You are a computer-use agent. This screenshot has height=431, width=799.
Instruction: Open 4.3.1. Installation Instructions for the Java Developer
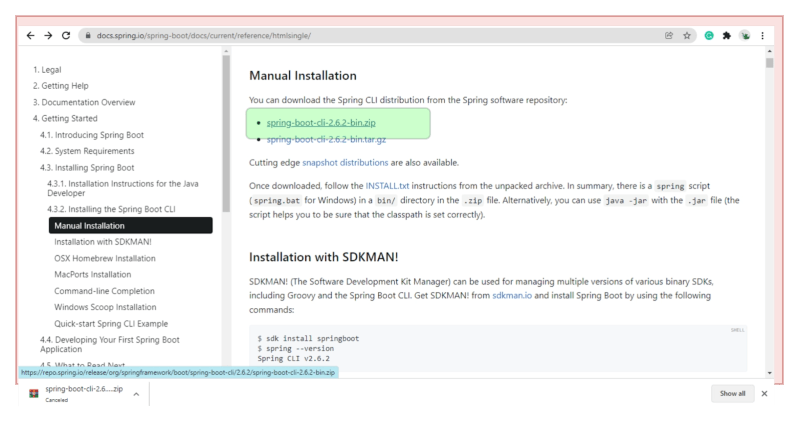pos(123,188)
